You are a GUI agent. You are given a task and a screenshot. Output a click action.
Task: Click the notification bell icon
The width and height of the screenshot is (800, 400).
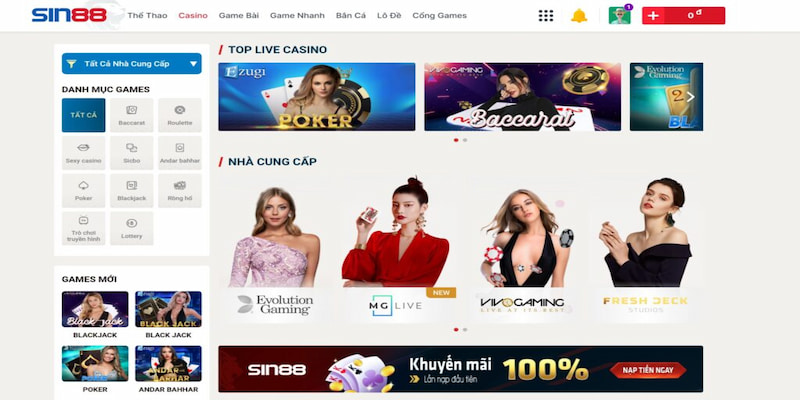pyautogui.click(x=579, y=16)
